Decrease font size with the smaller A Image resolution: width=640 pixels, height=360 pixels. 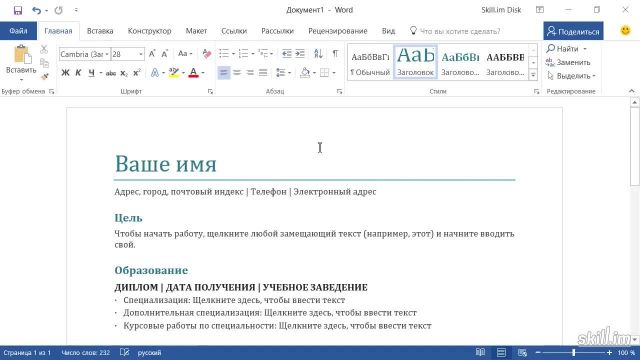[x=164, y=54]
